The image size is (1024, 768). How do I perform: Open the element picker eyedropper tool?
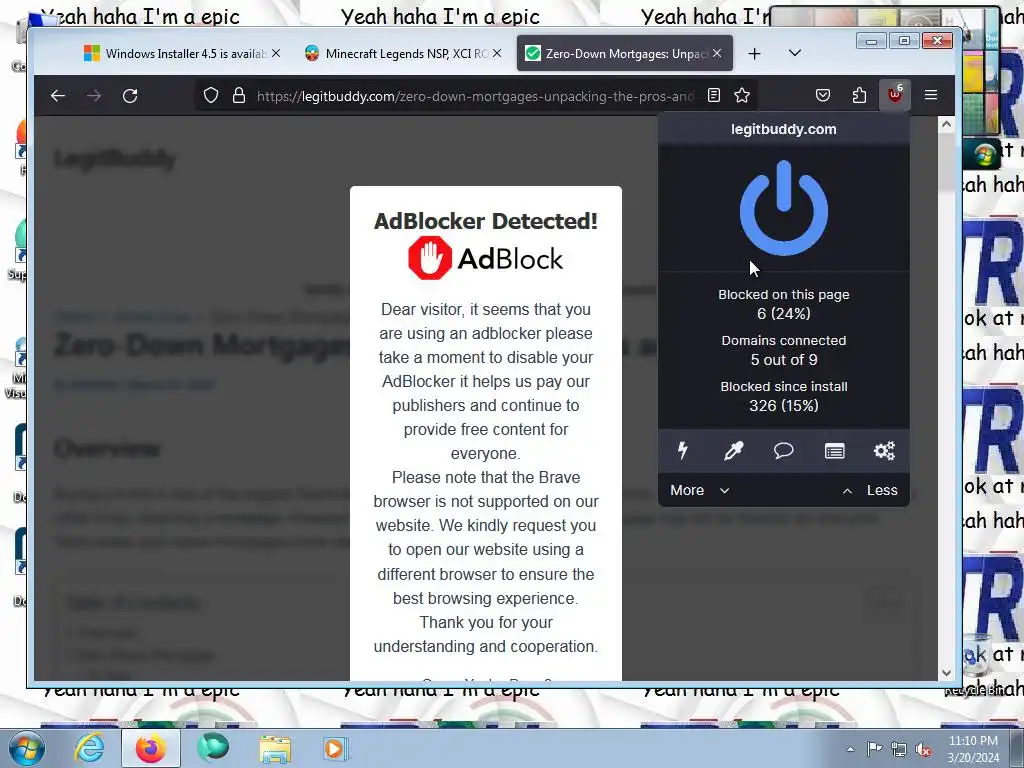coord(733,451)
